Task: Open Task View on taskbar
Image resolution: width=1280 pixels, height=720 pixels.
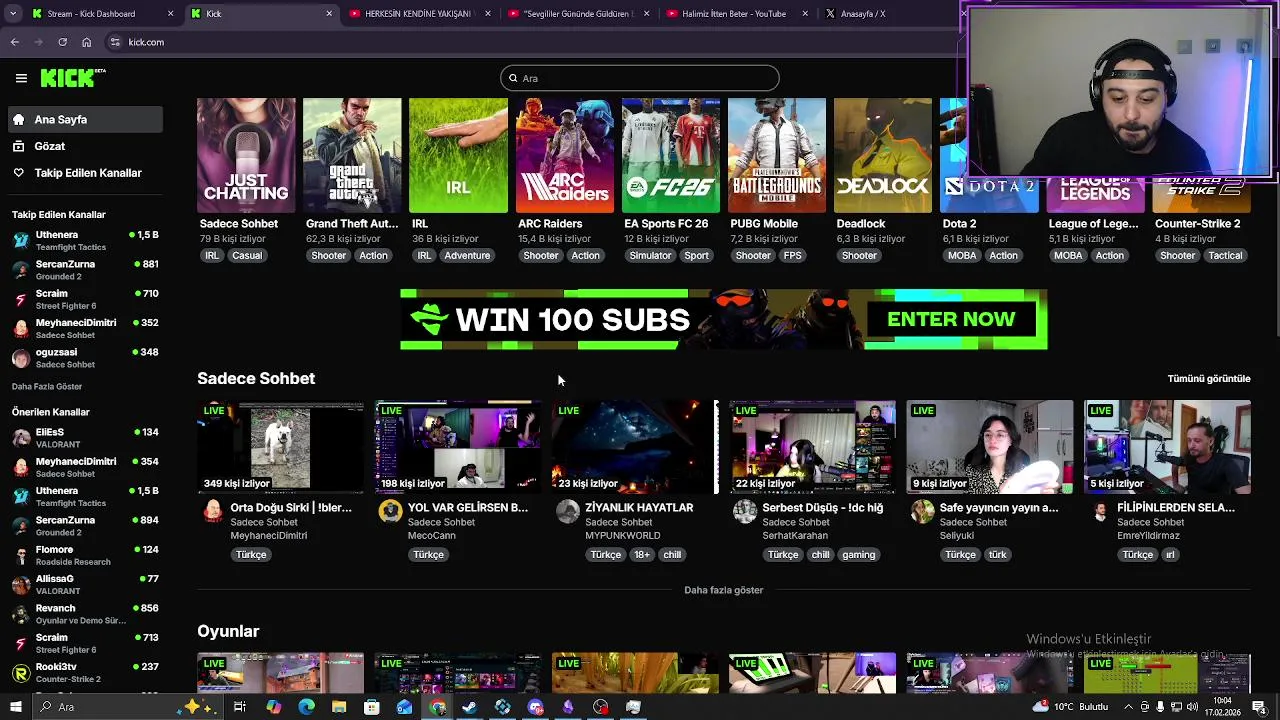Action: [x=240, y=707]
